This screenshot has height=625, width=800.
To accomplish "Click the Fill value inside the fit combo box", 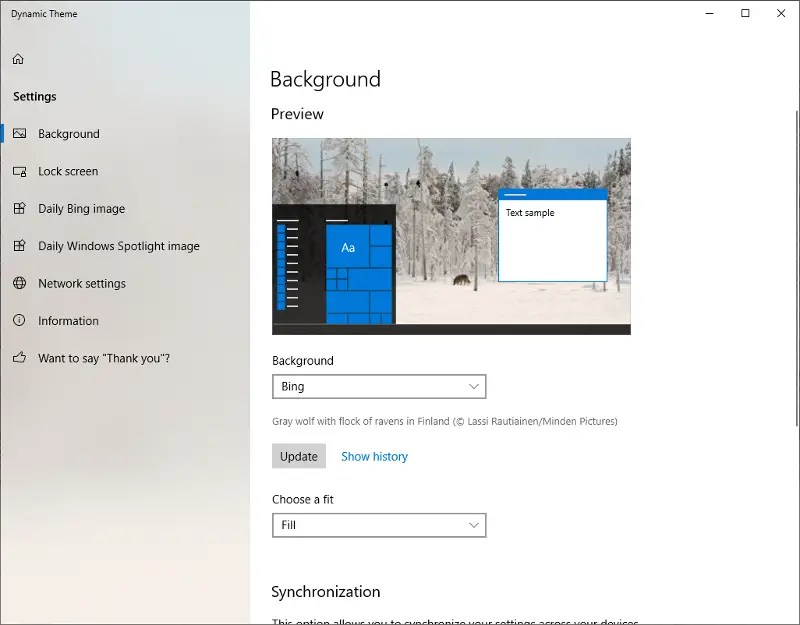I will (290, 525).
